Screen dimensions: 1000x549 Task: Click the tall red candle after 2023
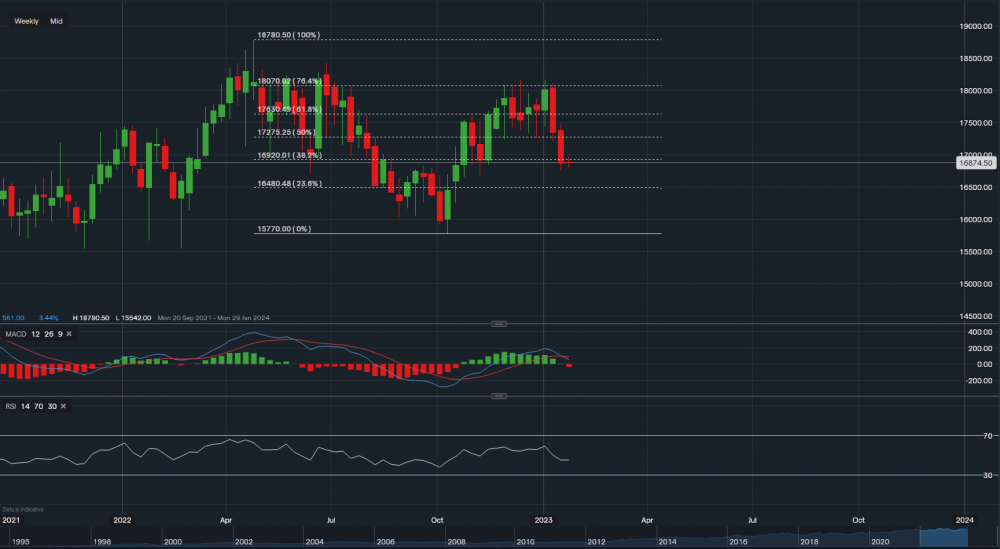click(553, 109)
